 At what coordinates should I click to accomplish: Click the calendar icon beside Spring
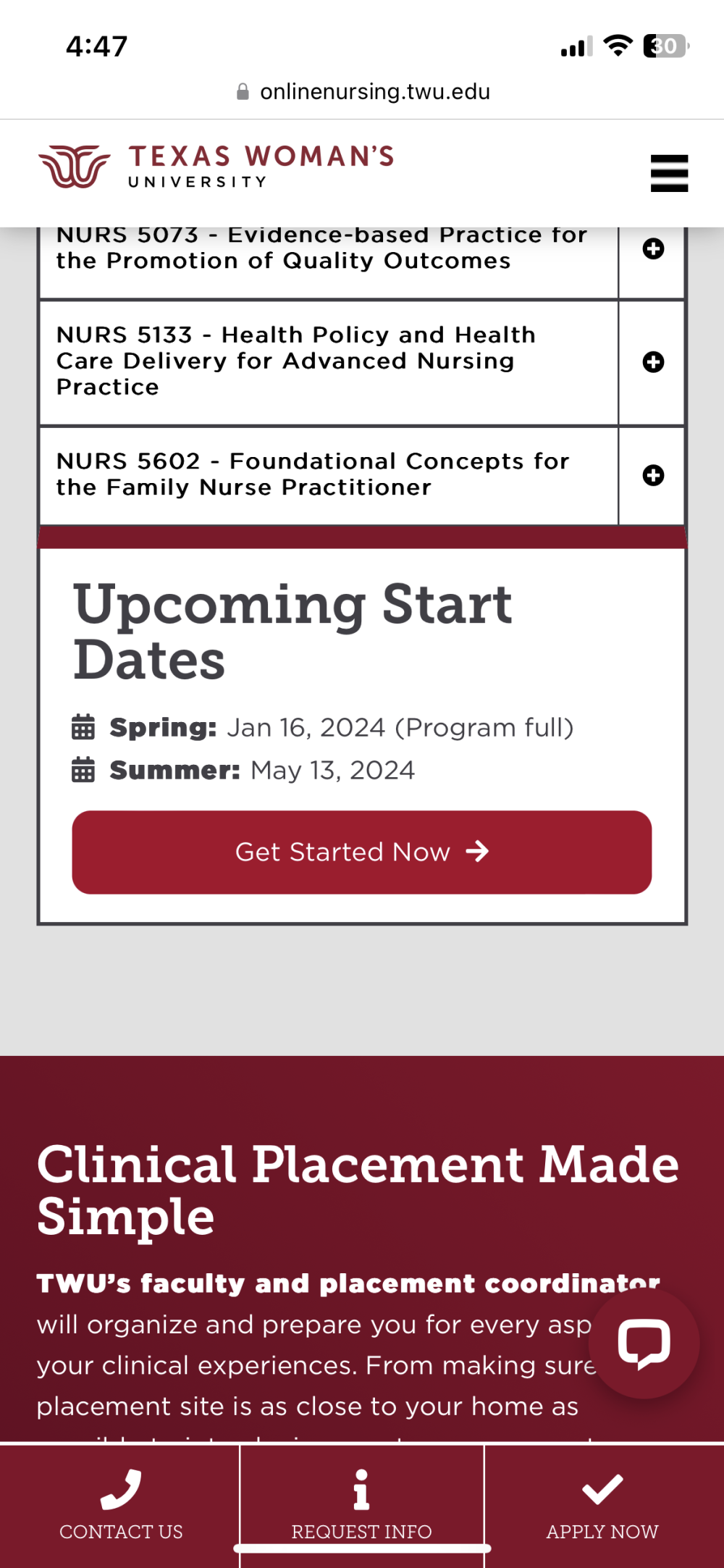pos(83,726)
